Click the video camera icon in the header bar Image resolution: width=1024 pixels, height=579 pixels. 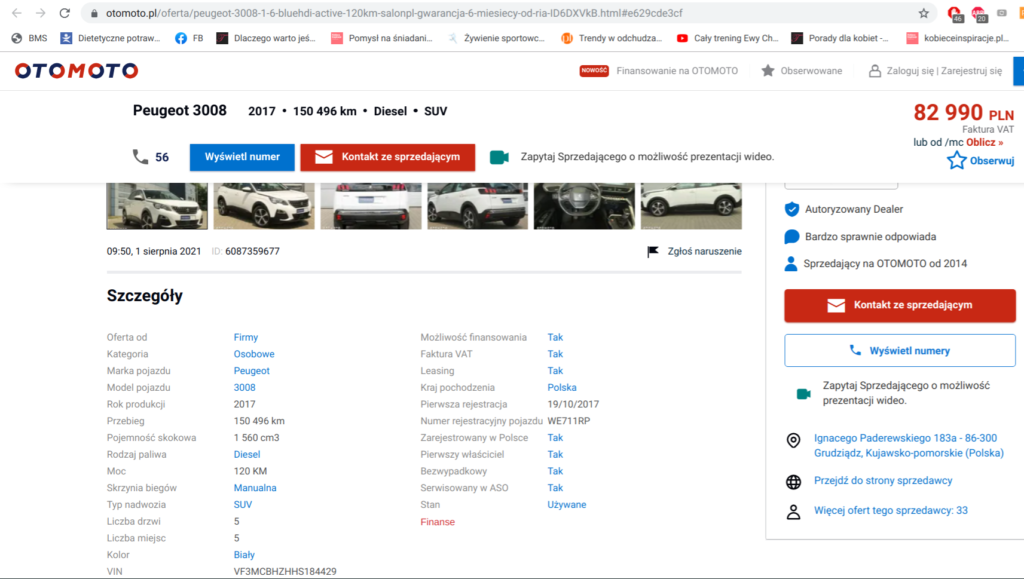point(500,157)
